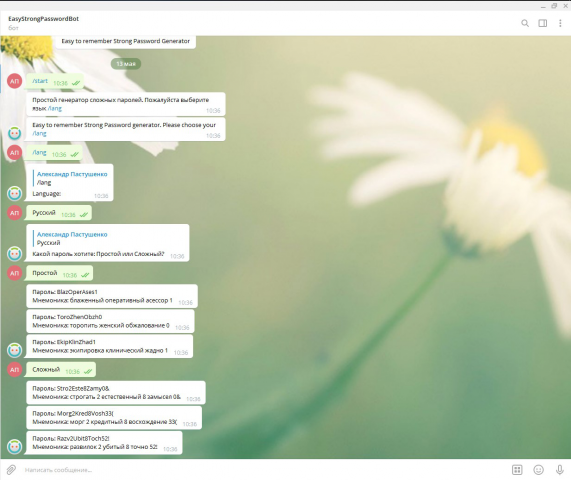
Task: Click the Простой sent message
Action: click(x=59, y=274)
